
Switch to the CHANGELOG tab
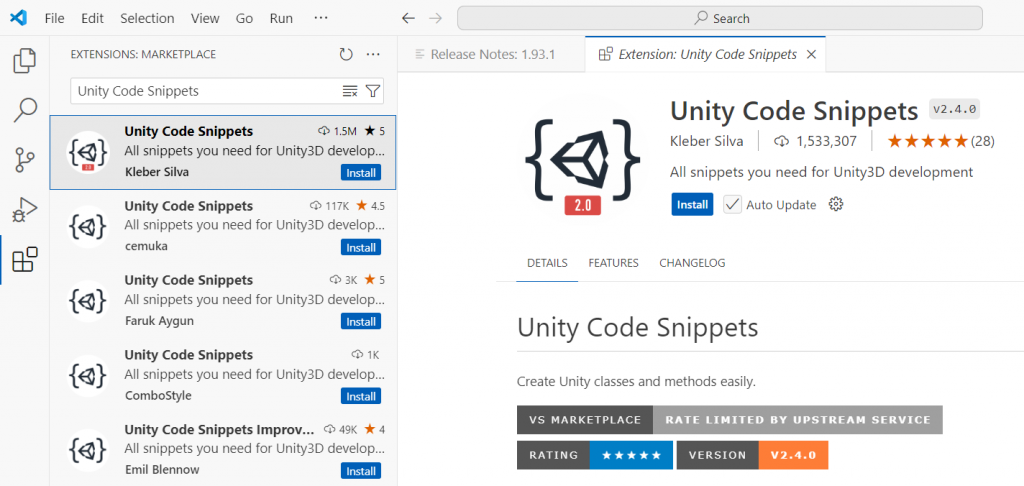692,263
